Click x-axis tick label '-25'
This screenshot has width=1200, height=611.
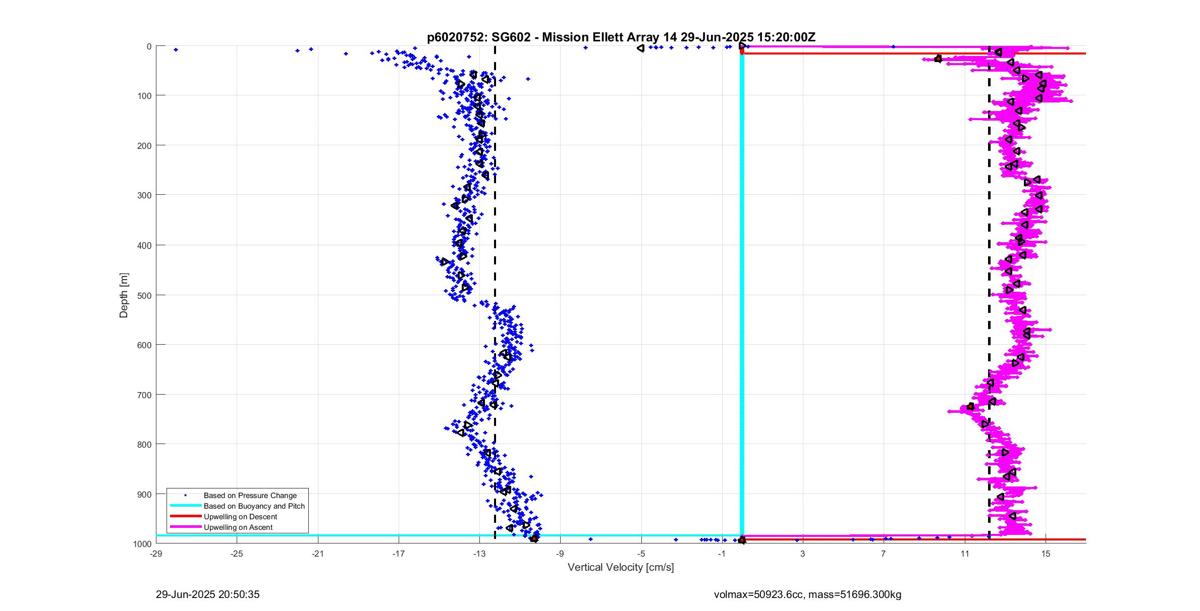[237, 552]
